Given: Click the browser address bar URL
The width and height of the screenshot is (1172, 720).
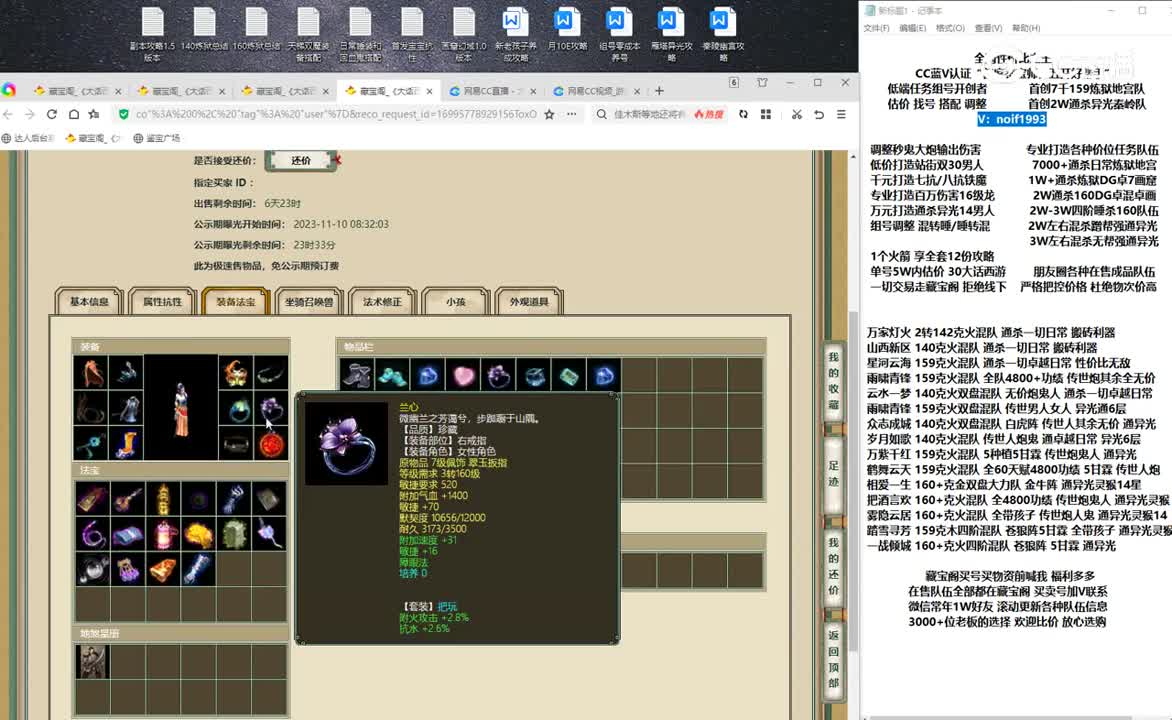Looking at the screenshot, I should click(x=336, y=114).
